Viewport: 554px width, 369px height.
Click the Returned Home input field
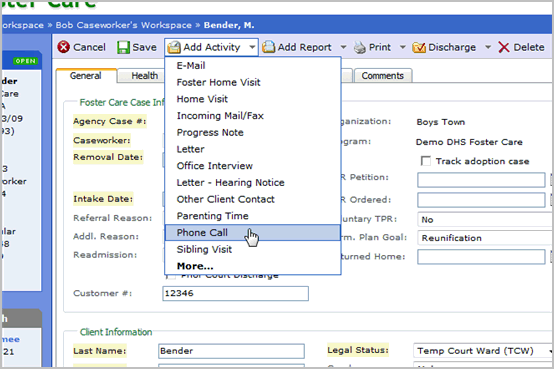481,257
